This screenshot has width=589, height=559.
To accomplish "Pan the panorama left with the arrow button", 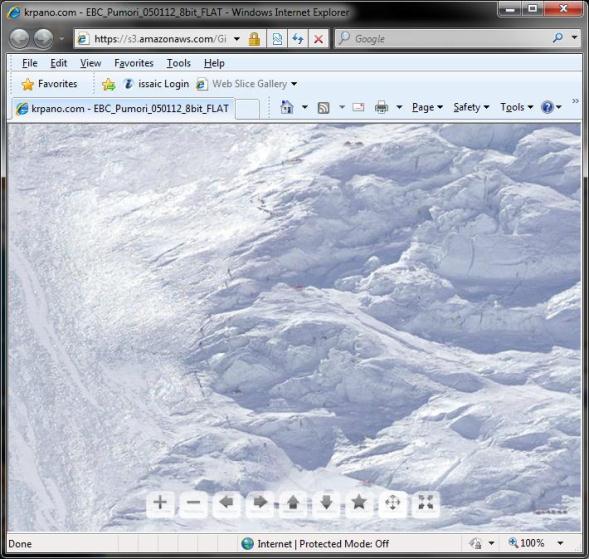I will click(x=227, y=504).
